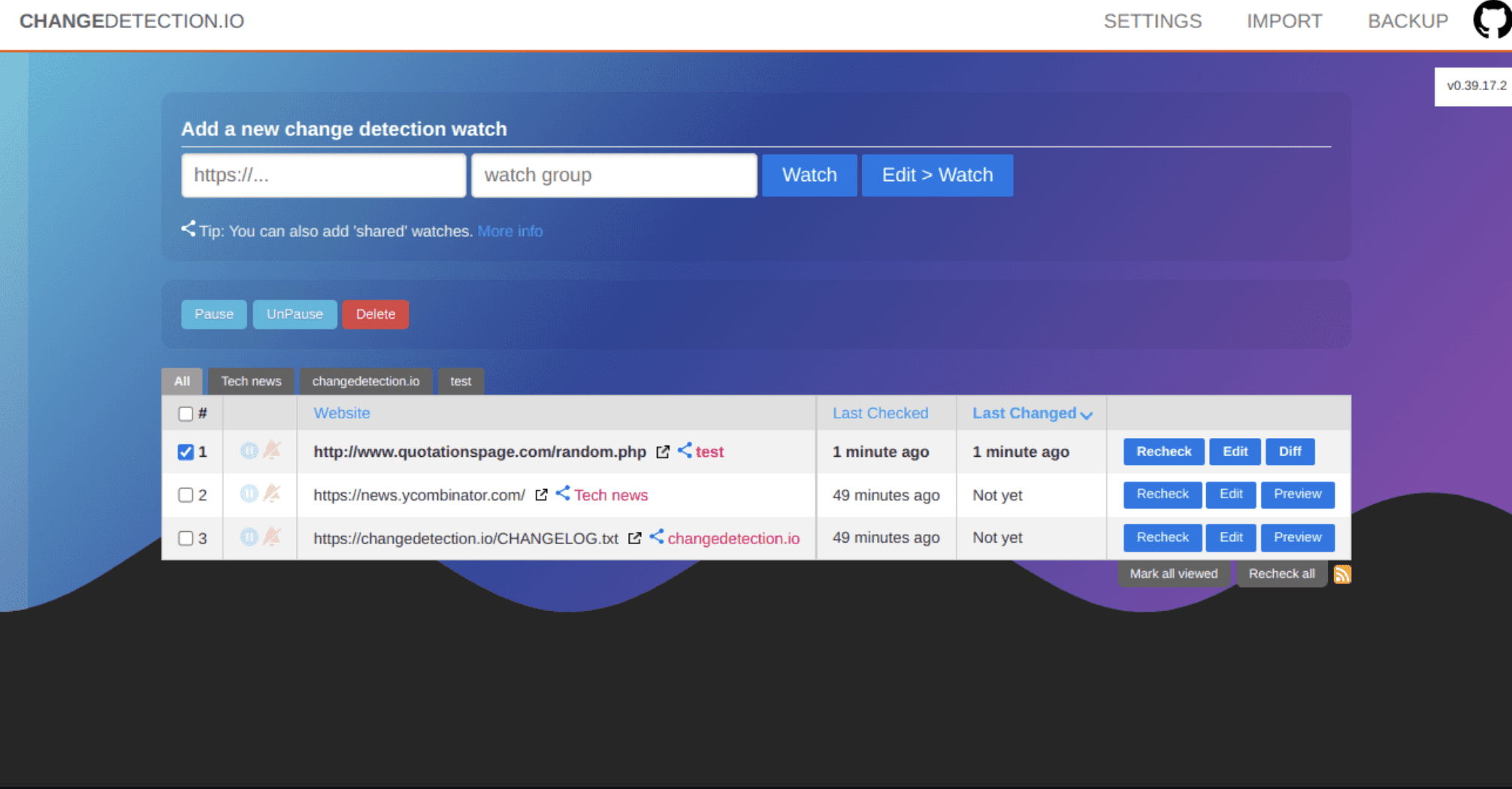Open IMPORT in the top menu
The image size is (1512, 789).
(1284, 21)
